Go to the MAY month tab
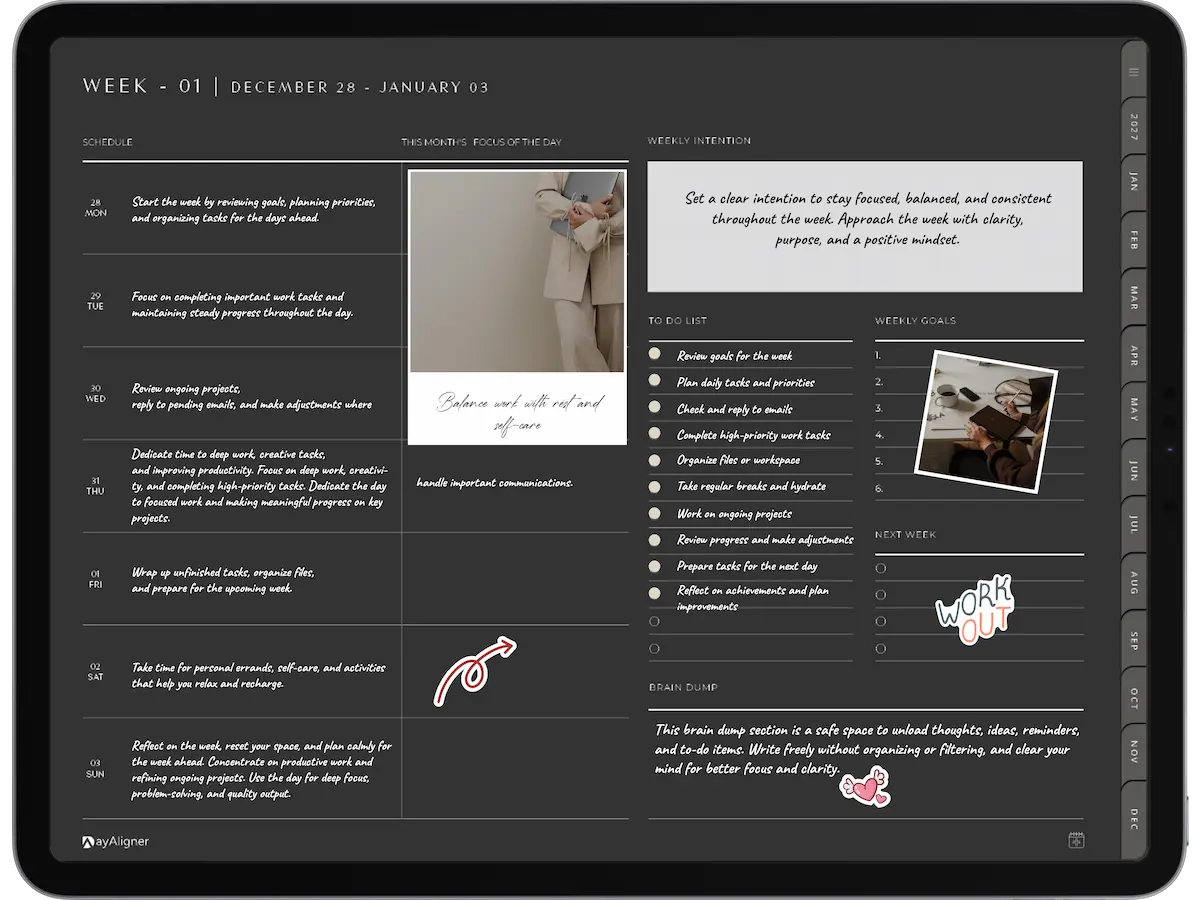Viewport: 1200px width, 900px height. (x=1134, y=409)
